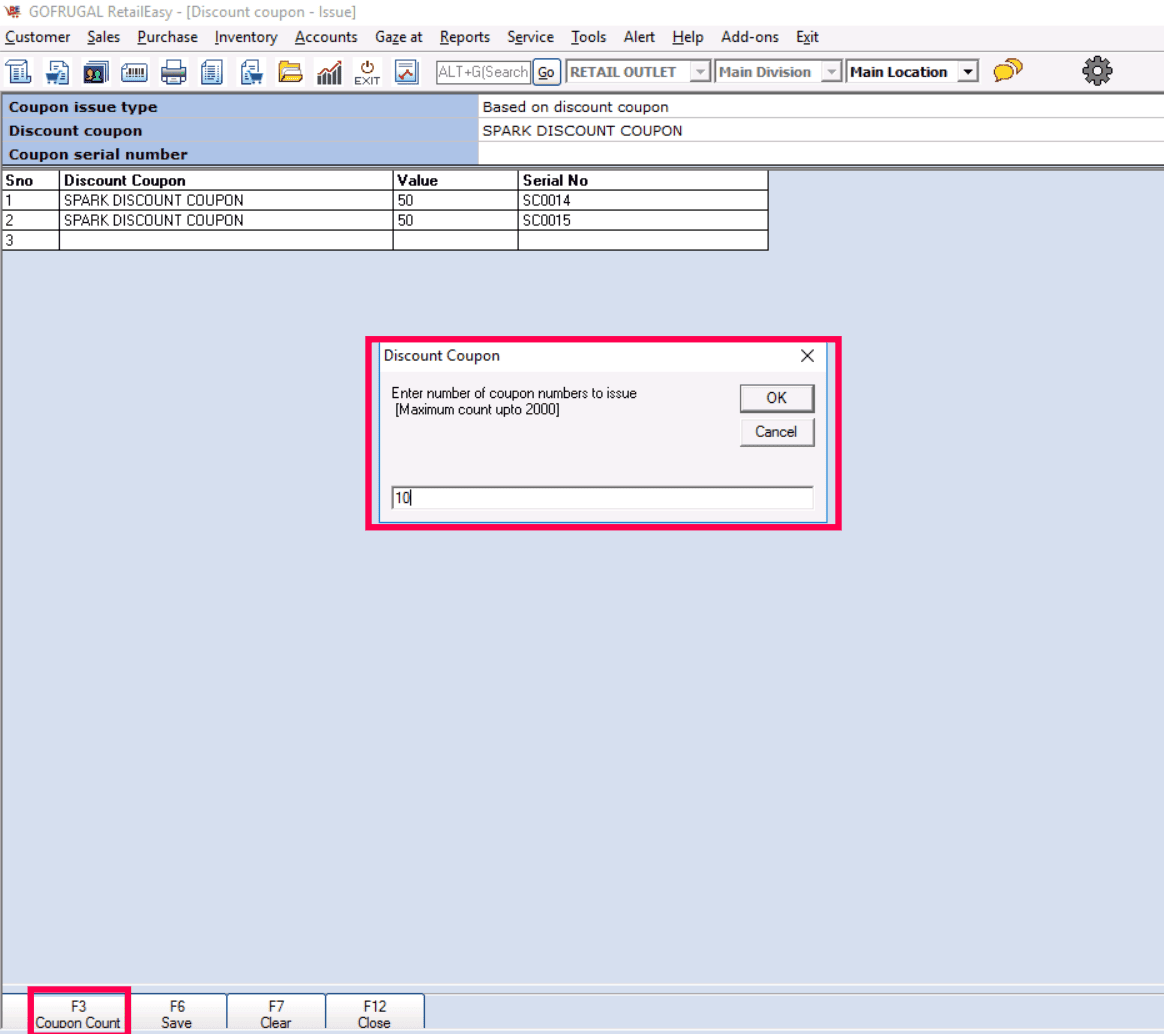The width and height of the screenshot is (1164, 1034).
Task: Click the ALT+G search box
Action: coord(483,72)
